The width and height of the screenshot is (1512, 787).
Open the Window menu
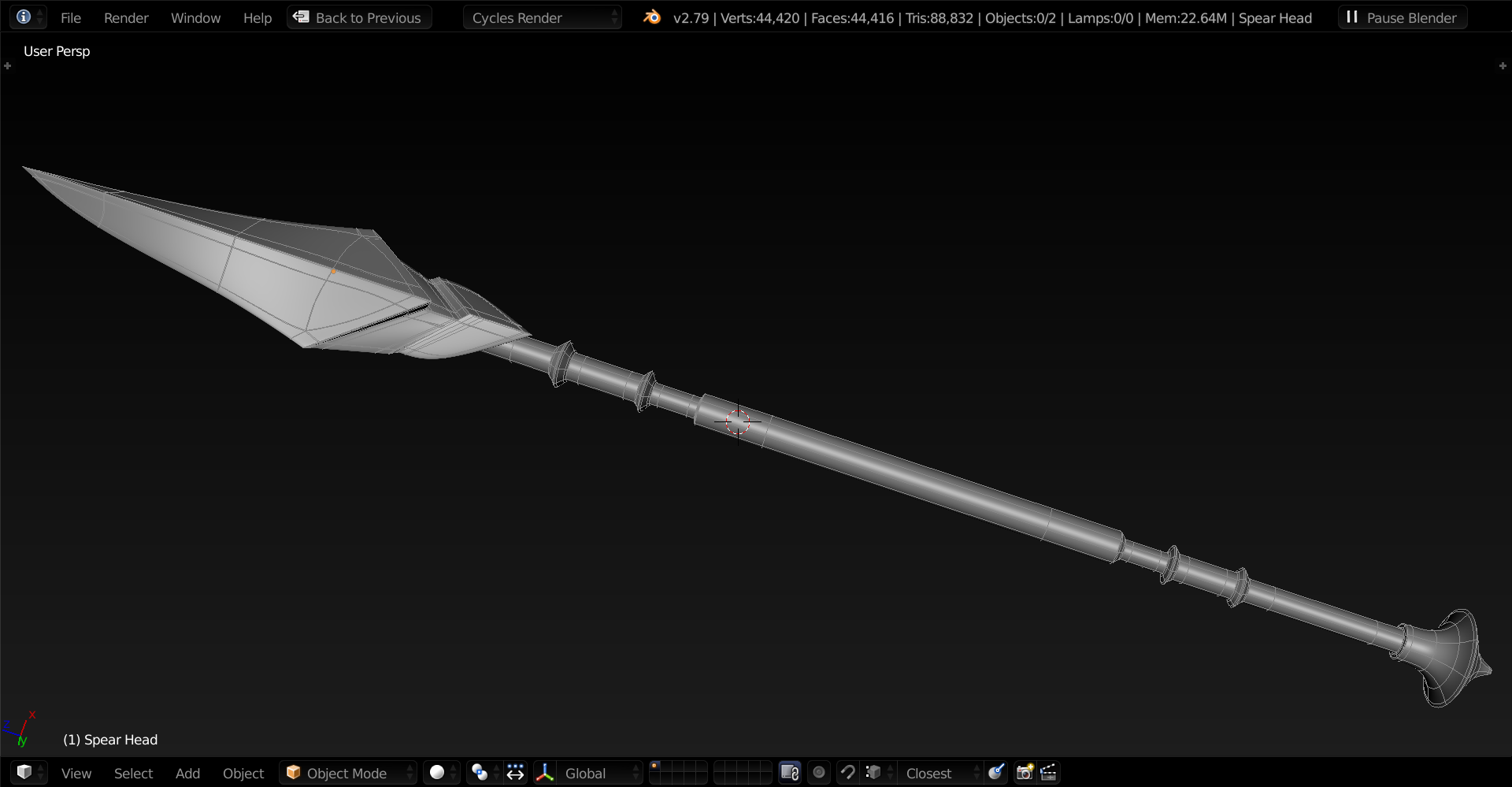click(195, 17)
